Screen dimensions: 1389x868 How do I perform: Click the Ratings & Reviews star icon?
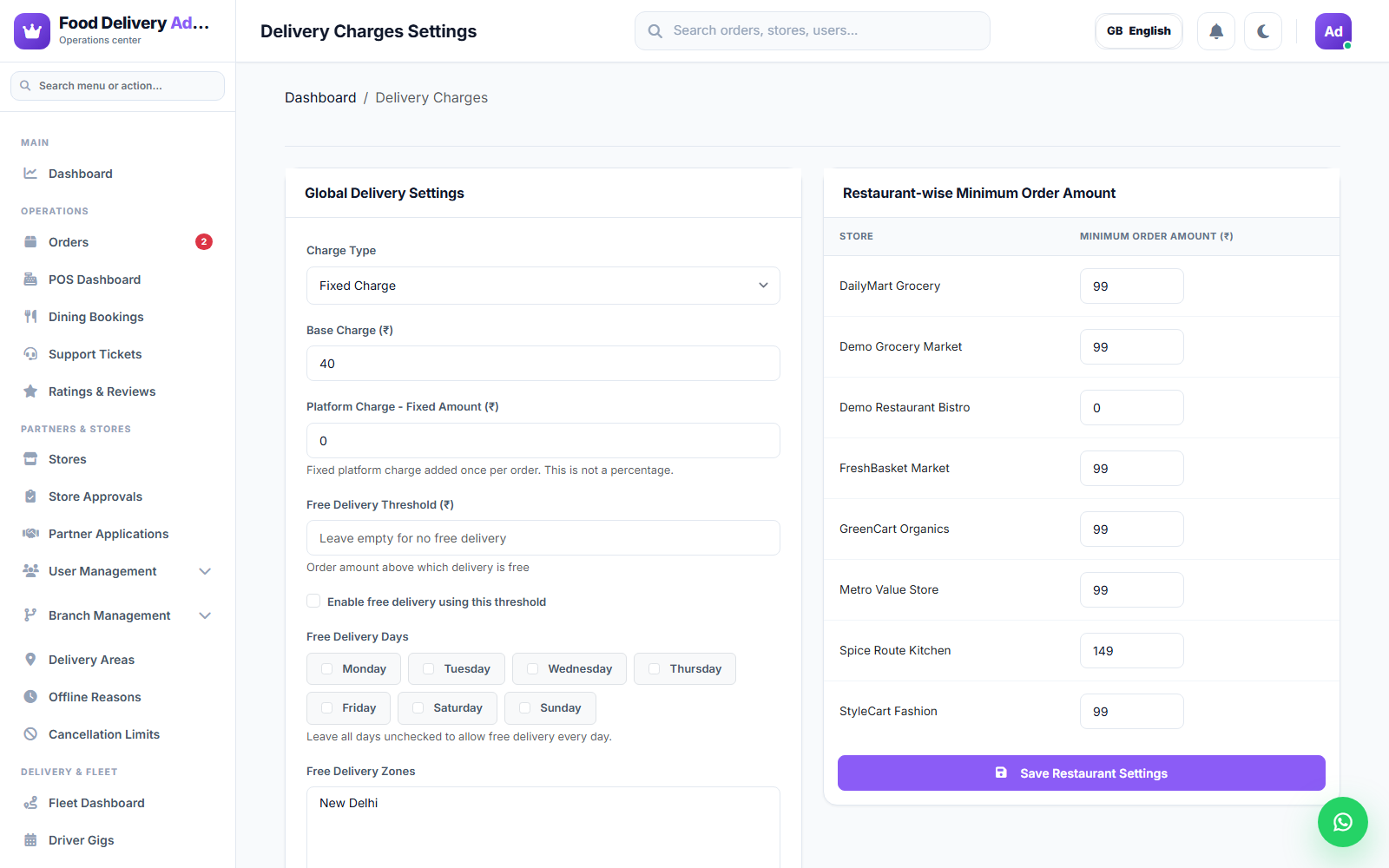coord(30,391)
